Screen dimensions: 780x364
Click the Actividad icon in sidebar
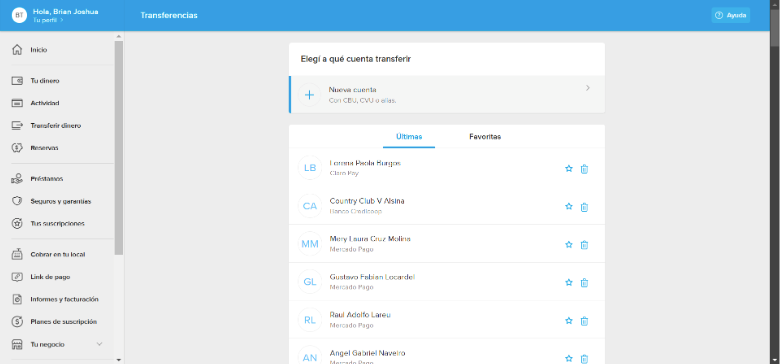click(17, 103)
